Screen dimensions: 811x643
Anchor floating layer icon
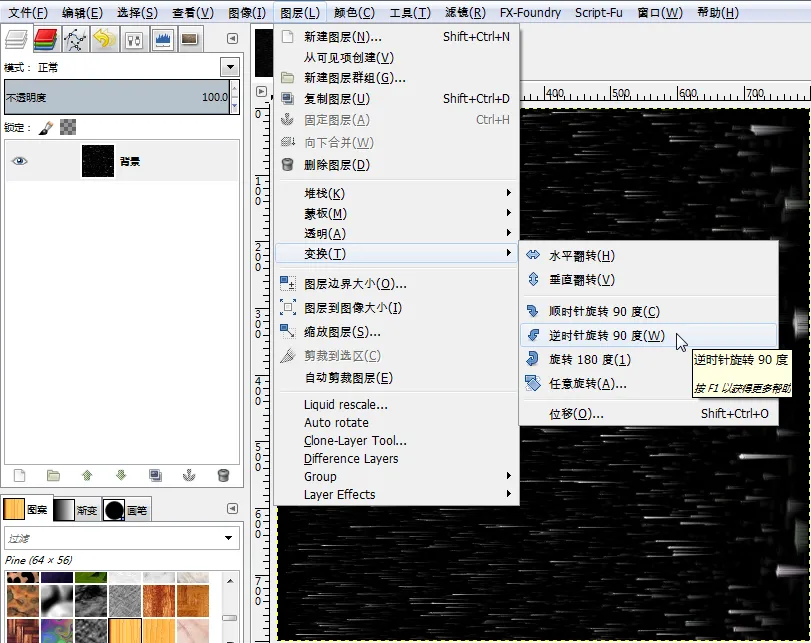point(189,475)
